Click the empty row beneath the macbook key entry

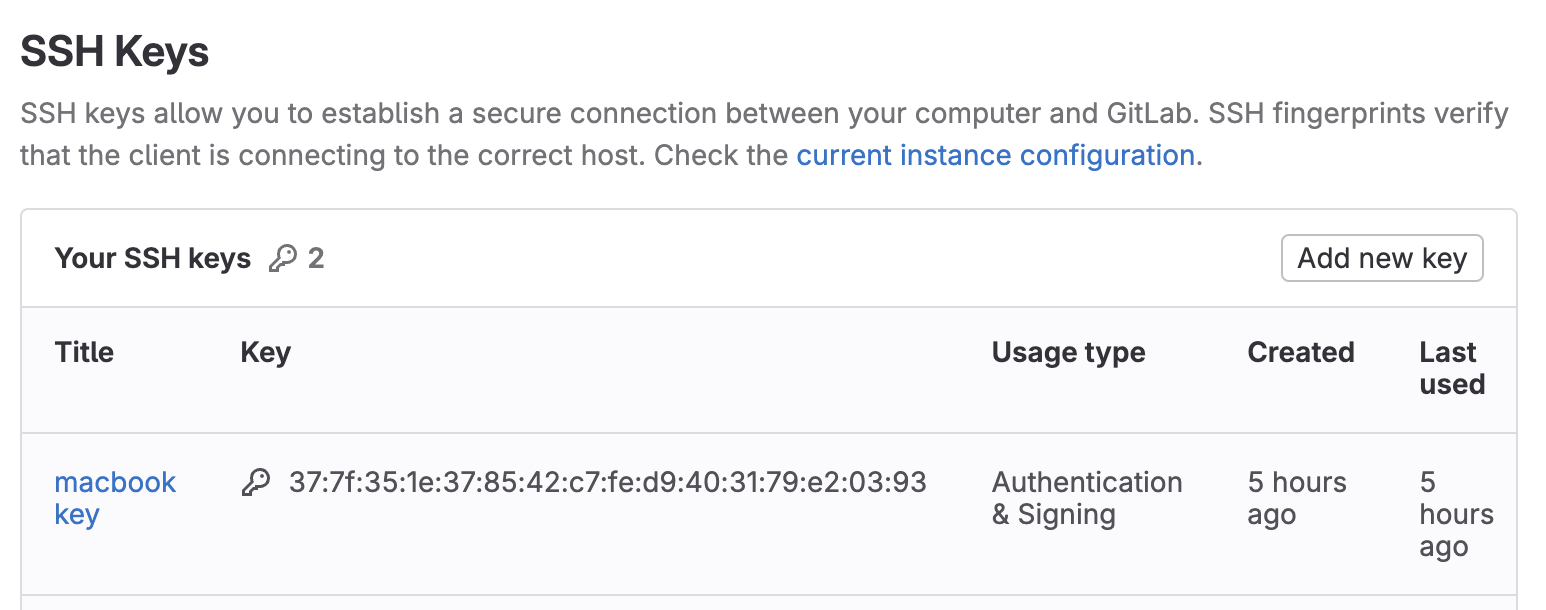768,603
